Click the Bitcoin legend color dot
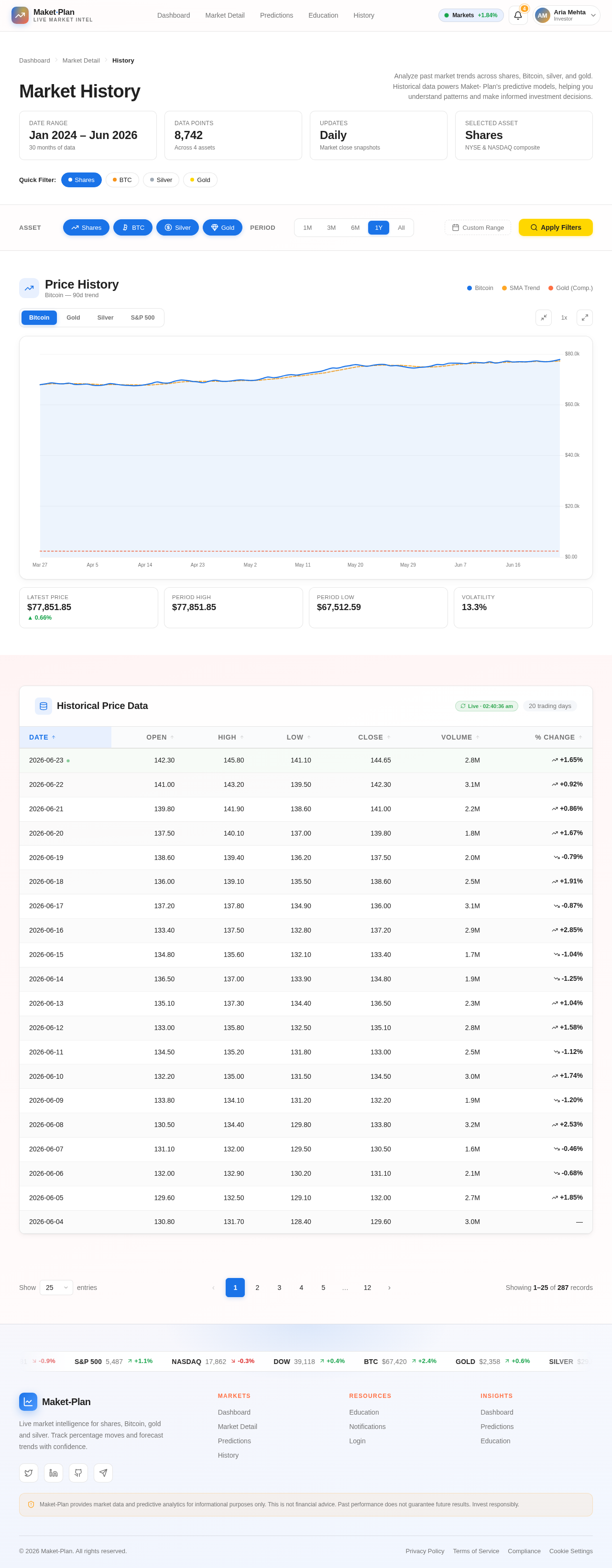Viewport: 612px width, 1568px height. [x=470, y=288]
